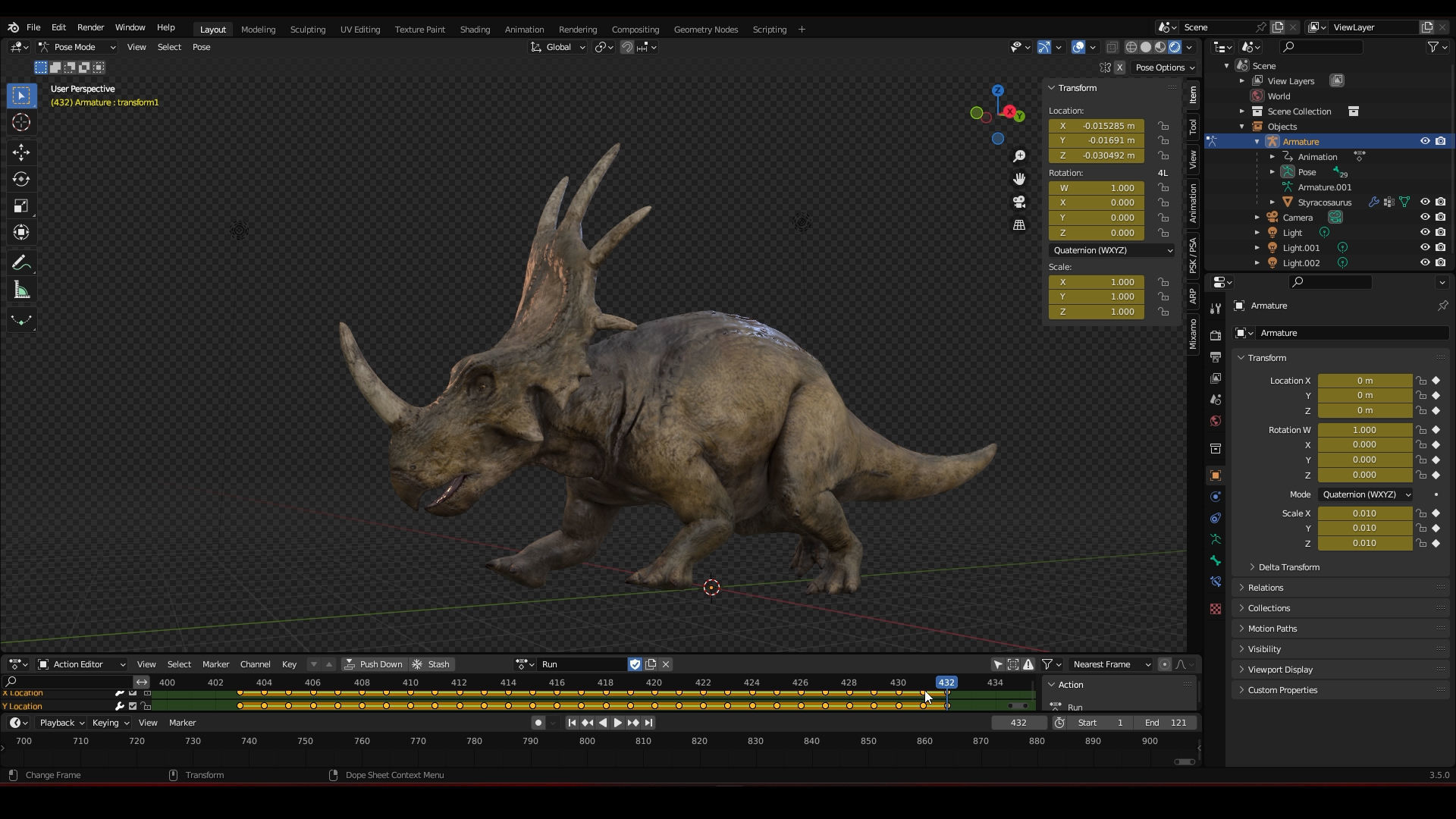Click Stash button
Screen dimensions: 1456x819
[x=431, y=665]
